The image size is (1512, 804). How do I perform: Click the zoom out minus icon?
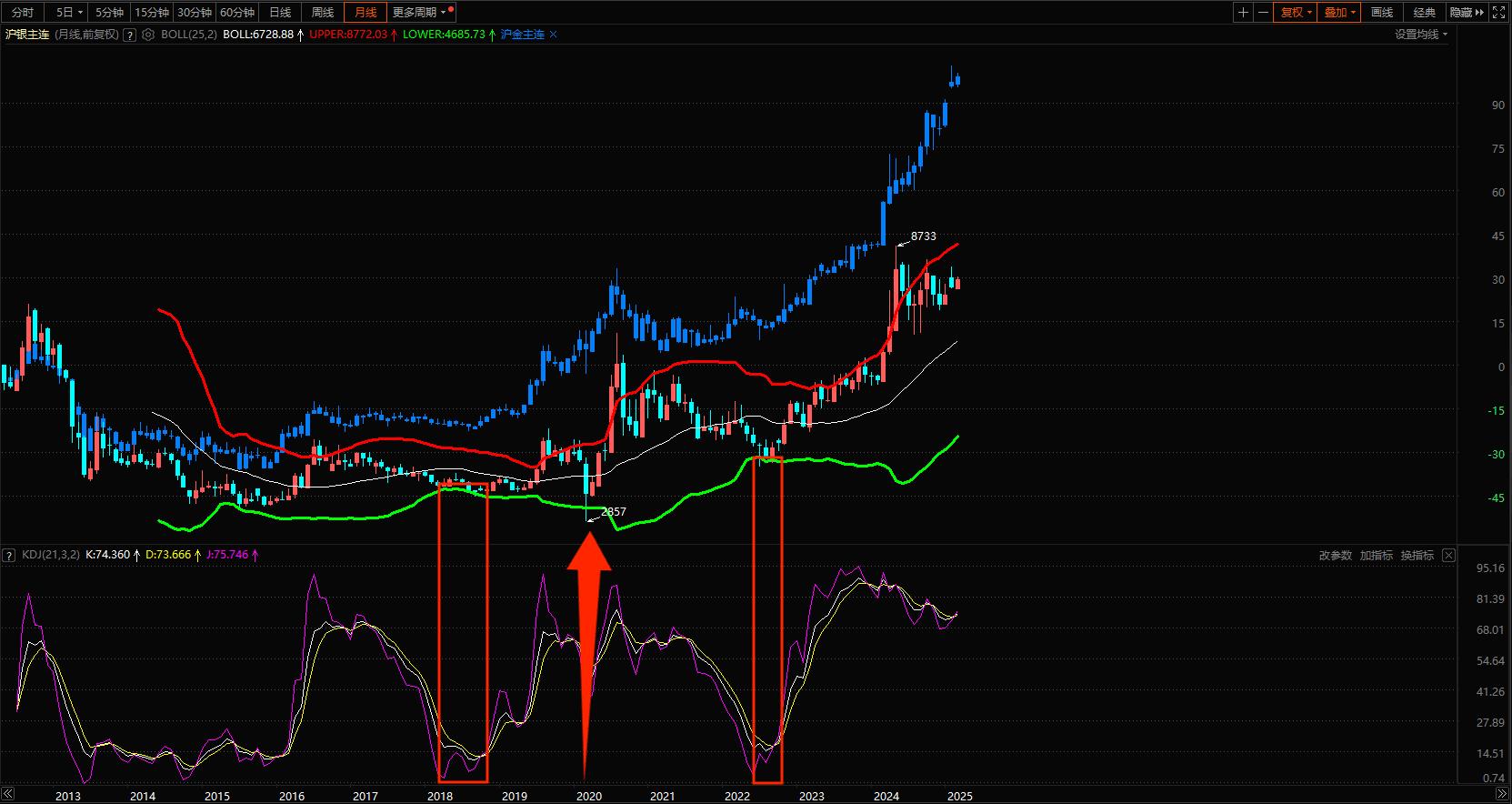[x=1263, y=12]
